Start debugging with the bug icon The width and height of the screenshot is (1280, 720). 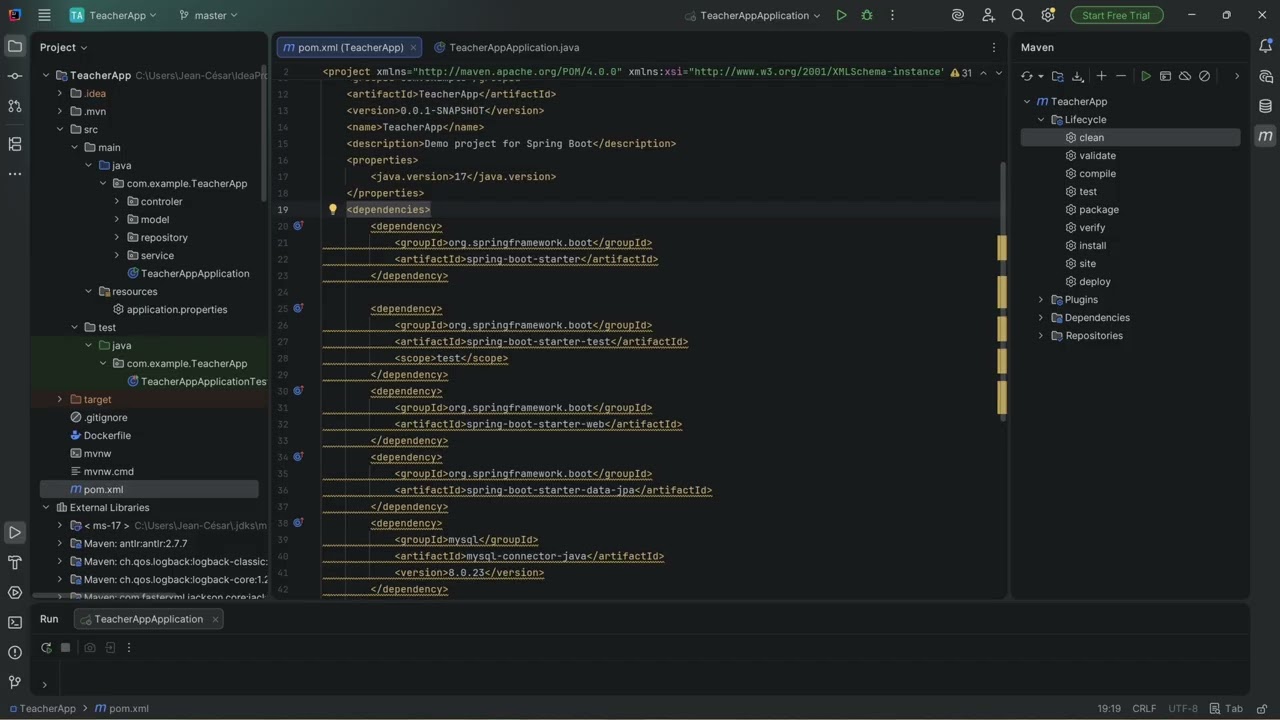(x=867, y=15)
